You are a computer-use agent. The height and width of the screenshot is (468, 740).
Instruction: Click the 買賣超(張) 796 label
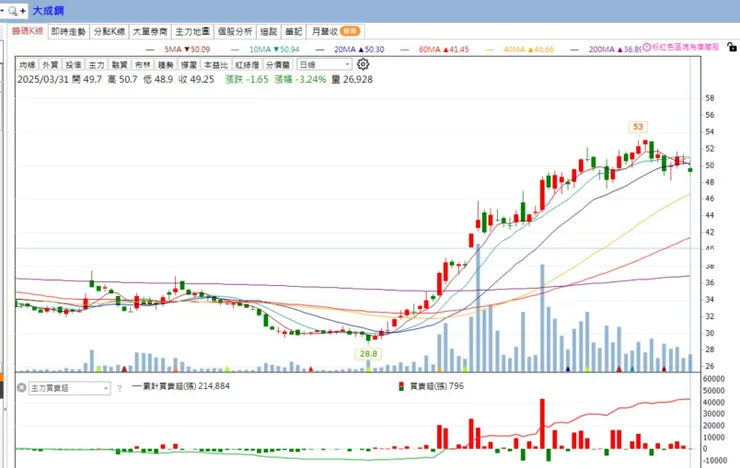click(x=437, y=386)
